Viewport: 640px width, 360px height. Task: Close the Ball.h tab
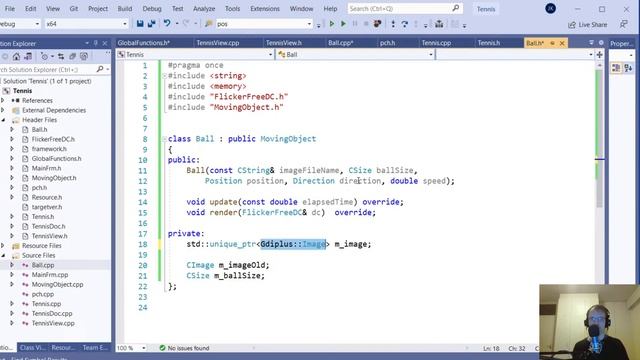(562, 43)
